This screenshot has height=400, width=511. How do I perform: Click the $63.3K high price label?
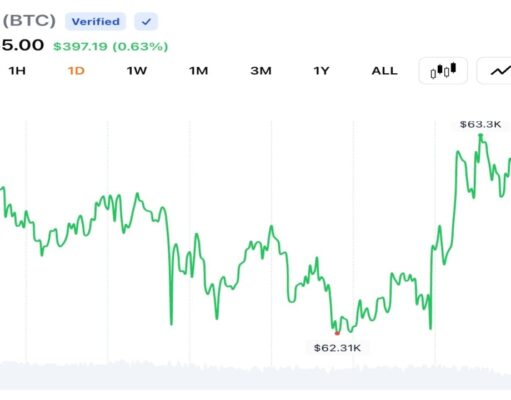[480, 124]
